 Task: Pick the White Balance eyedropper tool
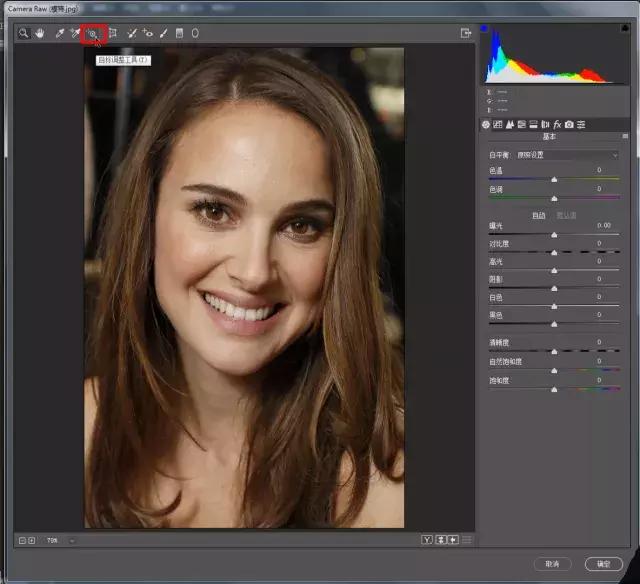[x=59, y=33]
